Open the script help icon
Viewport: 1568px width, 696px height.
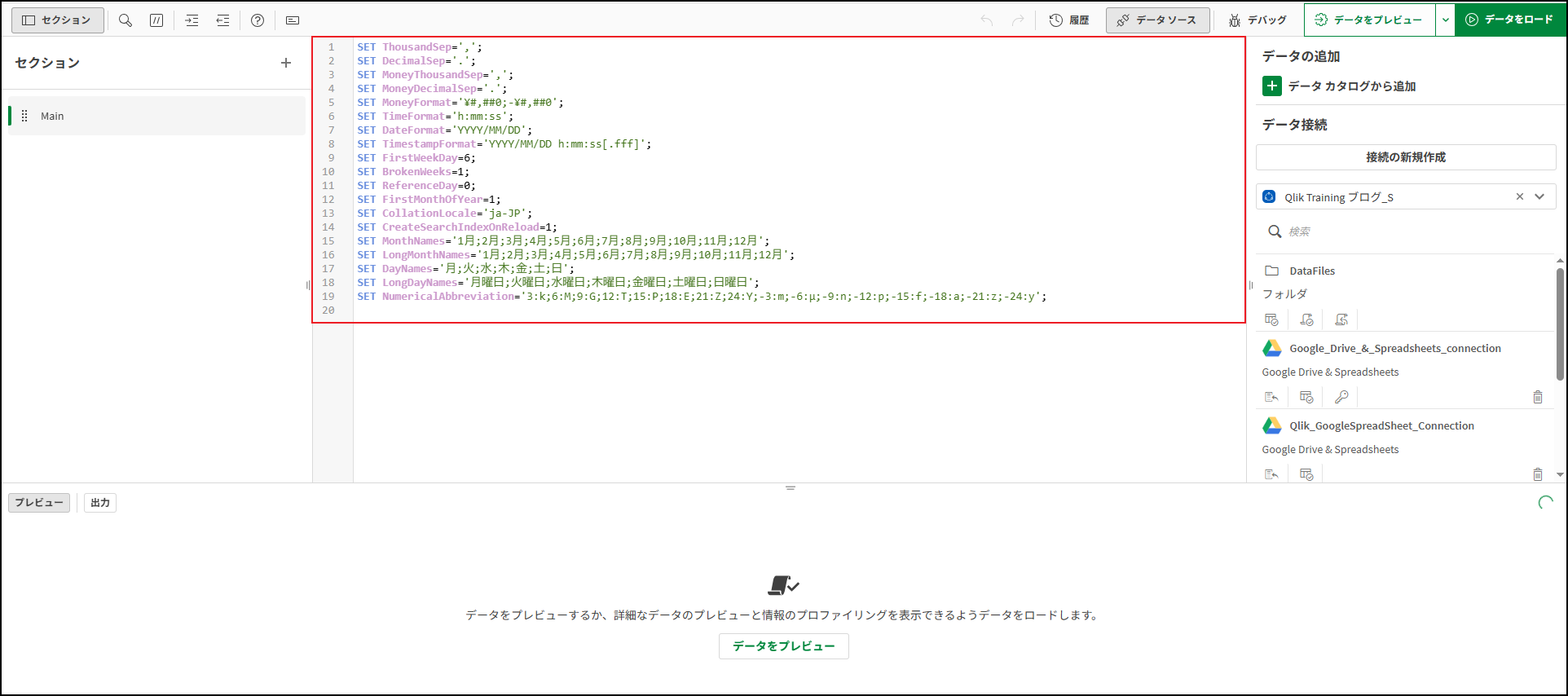pyautogui.click(x=258, y=20)
